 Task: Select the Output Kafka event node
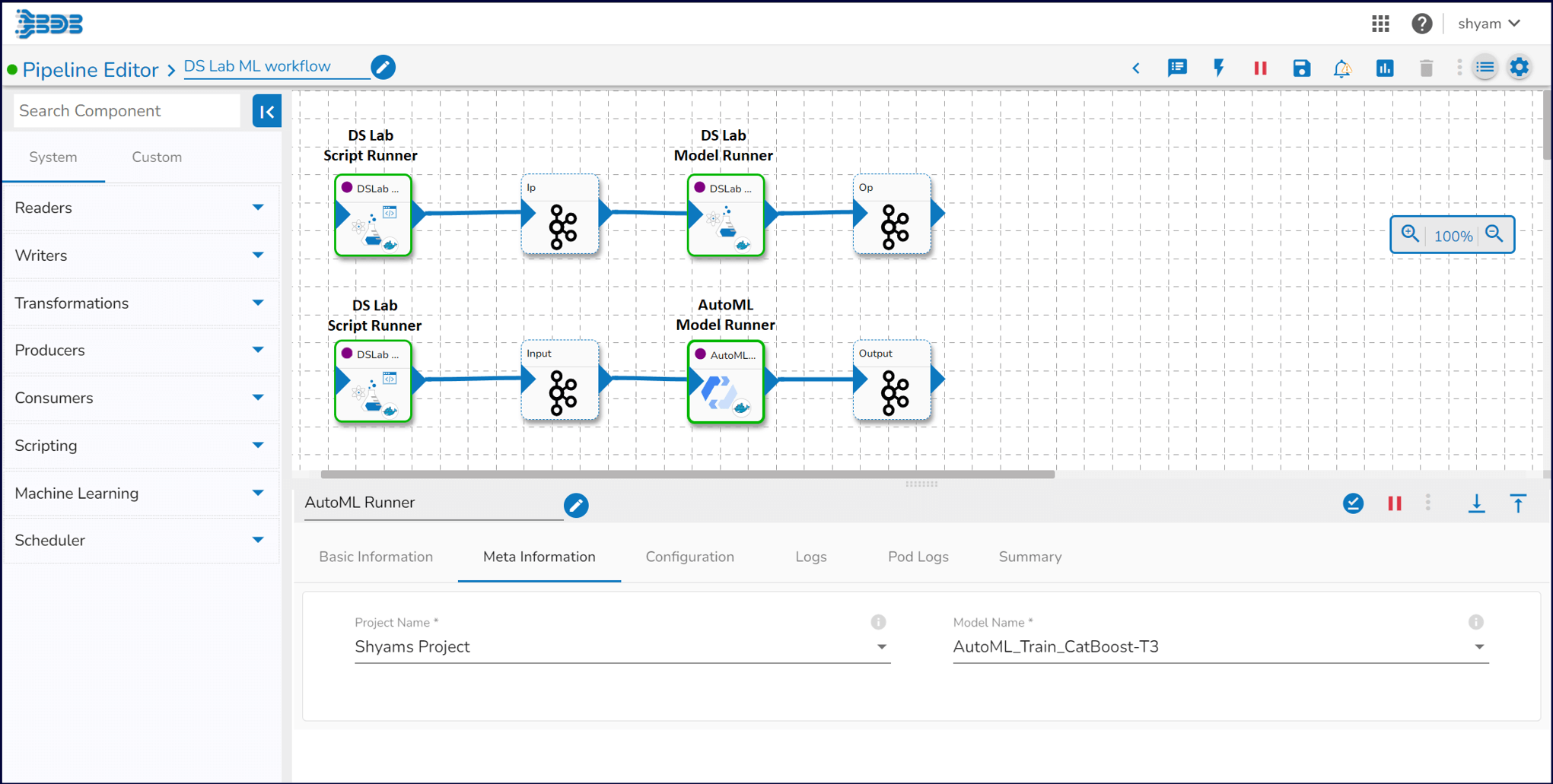[893, 380]
